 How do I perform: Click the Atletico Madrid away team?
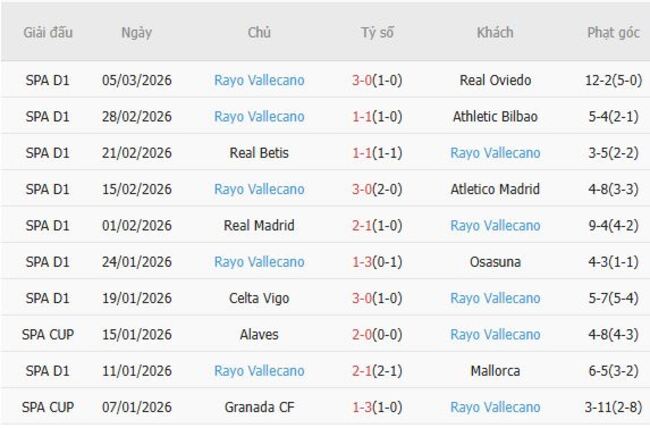pyautogui.click(x=495, y=189)
